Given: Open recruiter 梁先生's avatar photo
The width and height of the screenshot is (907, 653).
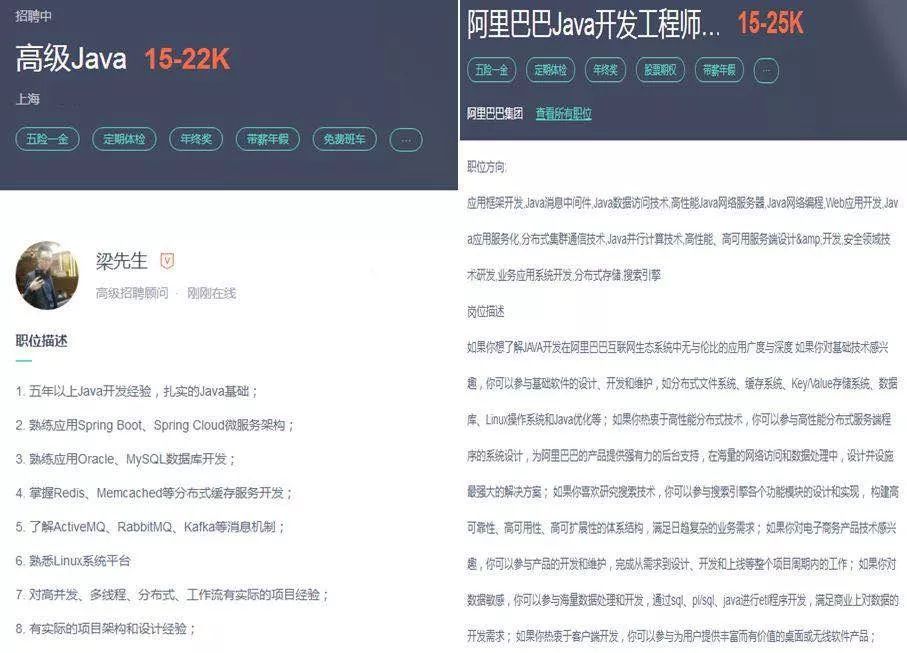Looking at the screenshot, I should coord(47,275).
